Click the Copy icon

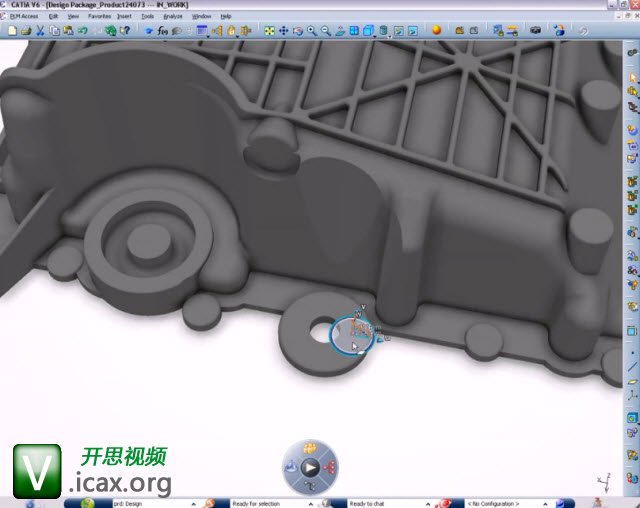pyautogui.click(x=54, y=31)
